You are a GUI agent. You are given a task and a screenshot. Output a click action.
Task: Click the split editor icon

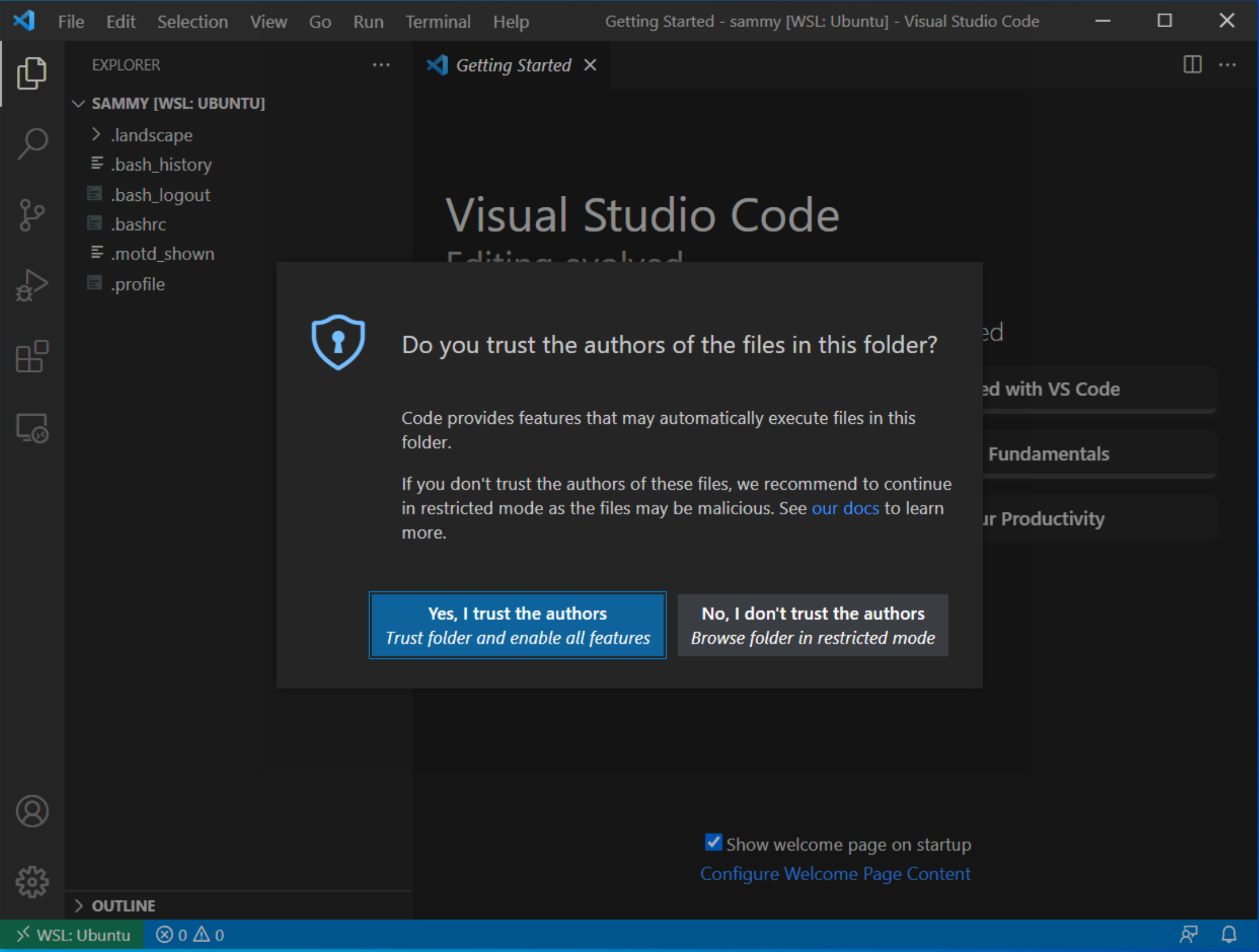pyautogui.click(x=1192, y=65)
